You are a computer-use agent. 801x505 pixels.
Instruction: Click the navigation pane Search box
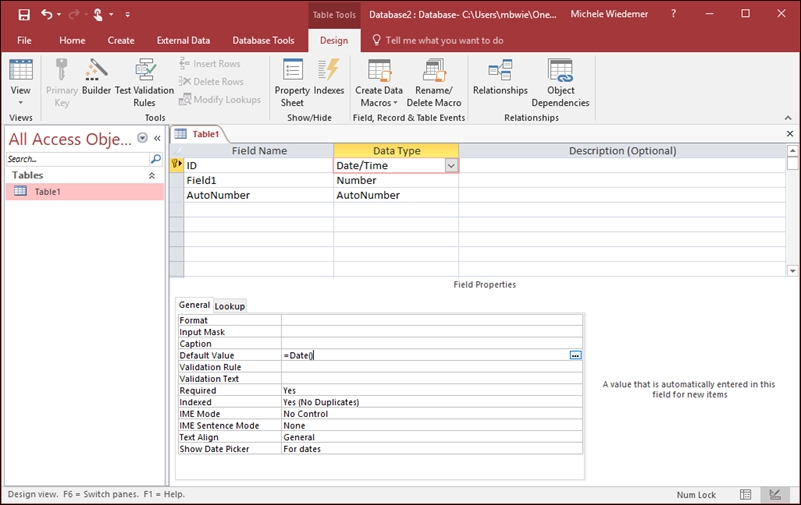[x=77, y=159]
